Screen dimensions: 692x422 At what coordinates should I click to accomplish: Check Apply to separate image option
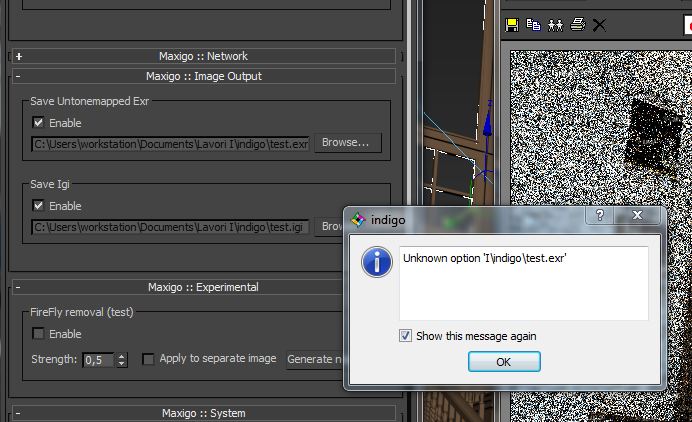[149, 359]
